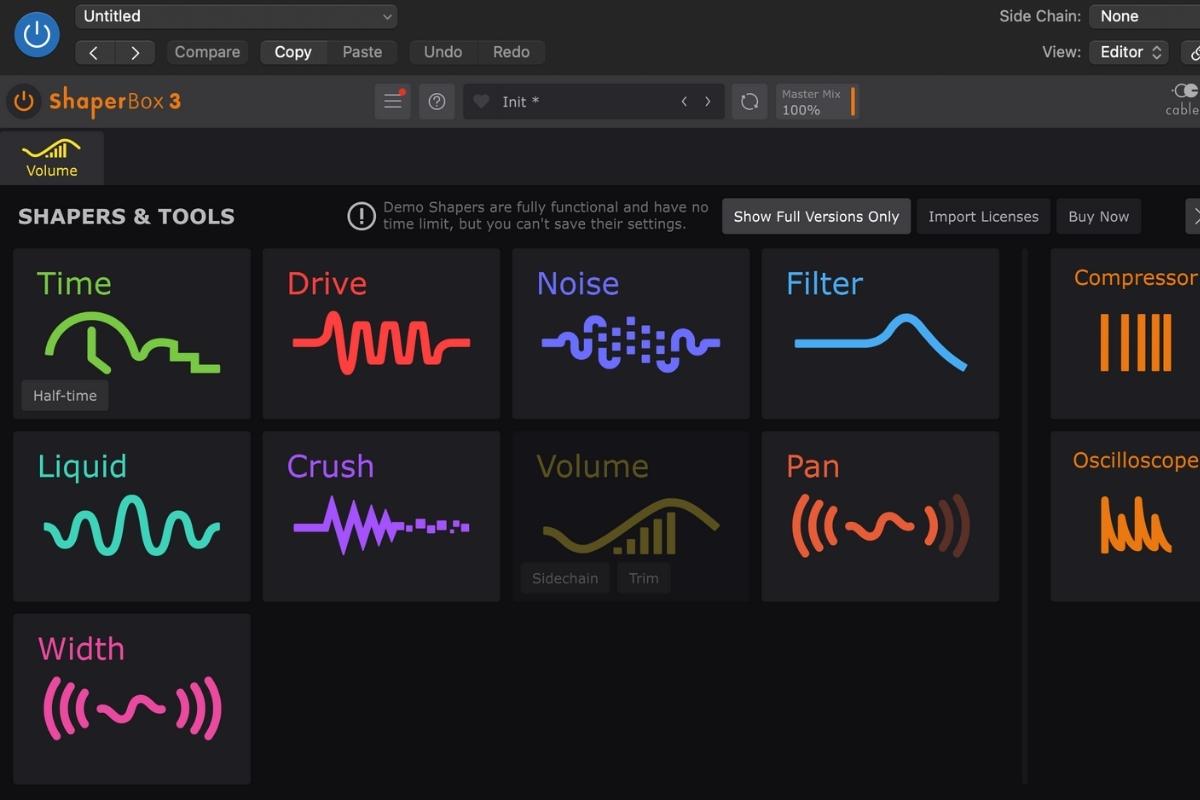Viewport: 1200px width, 800px height.
Task: Open the Untitled preset dropdown
Action: [x=236, y=16]
